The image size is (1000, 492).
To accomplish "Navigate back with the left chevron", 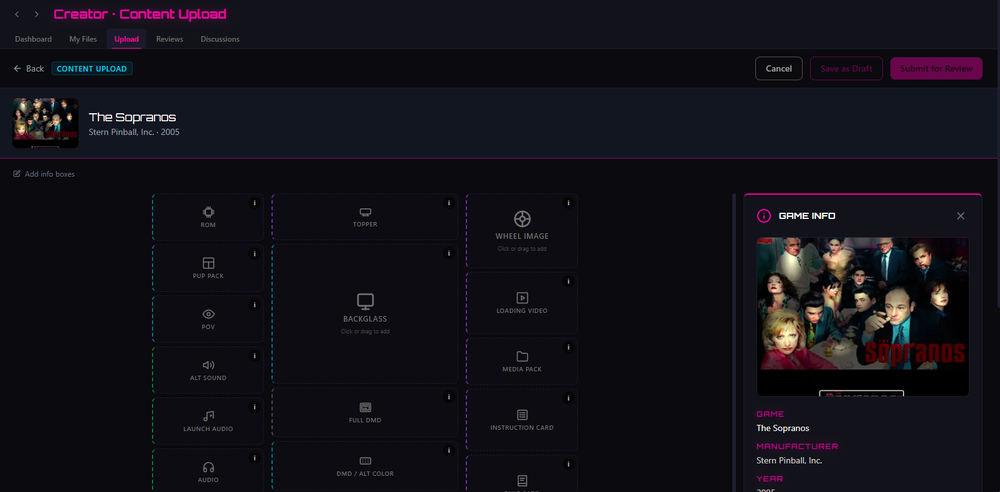I will [17, 14].
